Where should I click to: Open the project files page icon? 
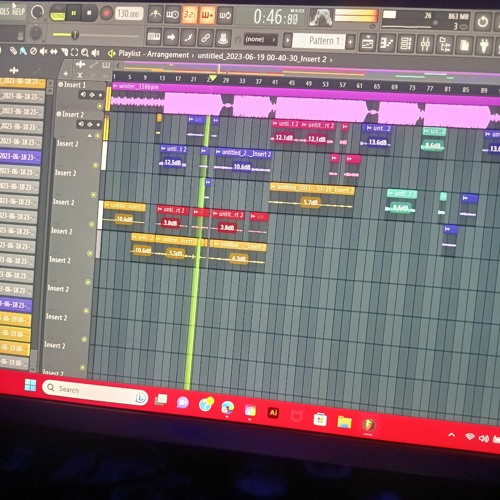click(464, 45)
